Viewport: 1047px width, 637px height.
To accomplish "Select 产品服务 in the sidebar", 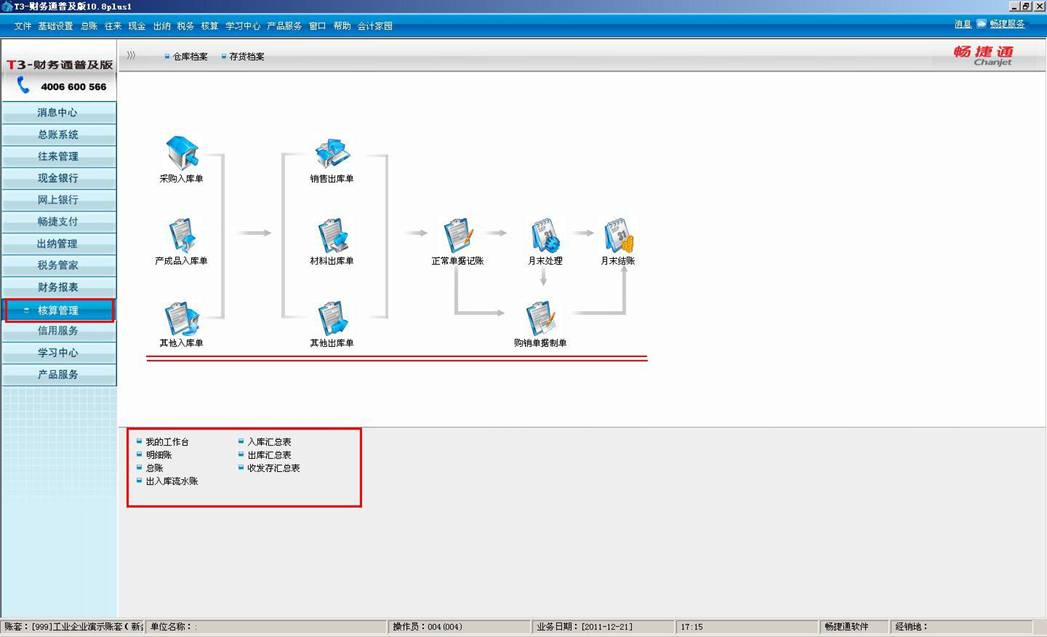I will pyautogui.click(x=59, y=375).
